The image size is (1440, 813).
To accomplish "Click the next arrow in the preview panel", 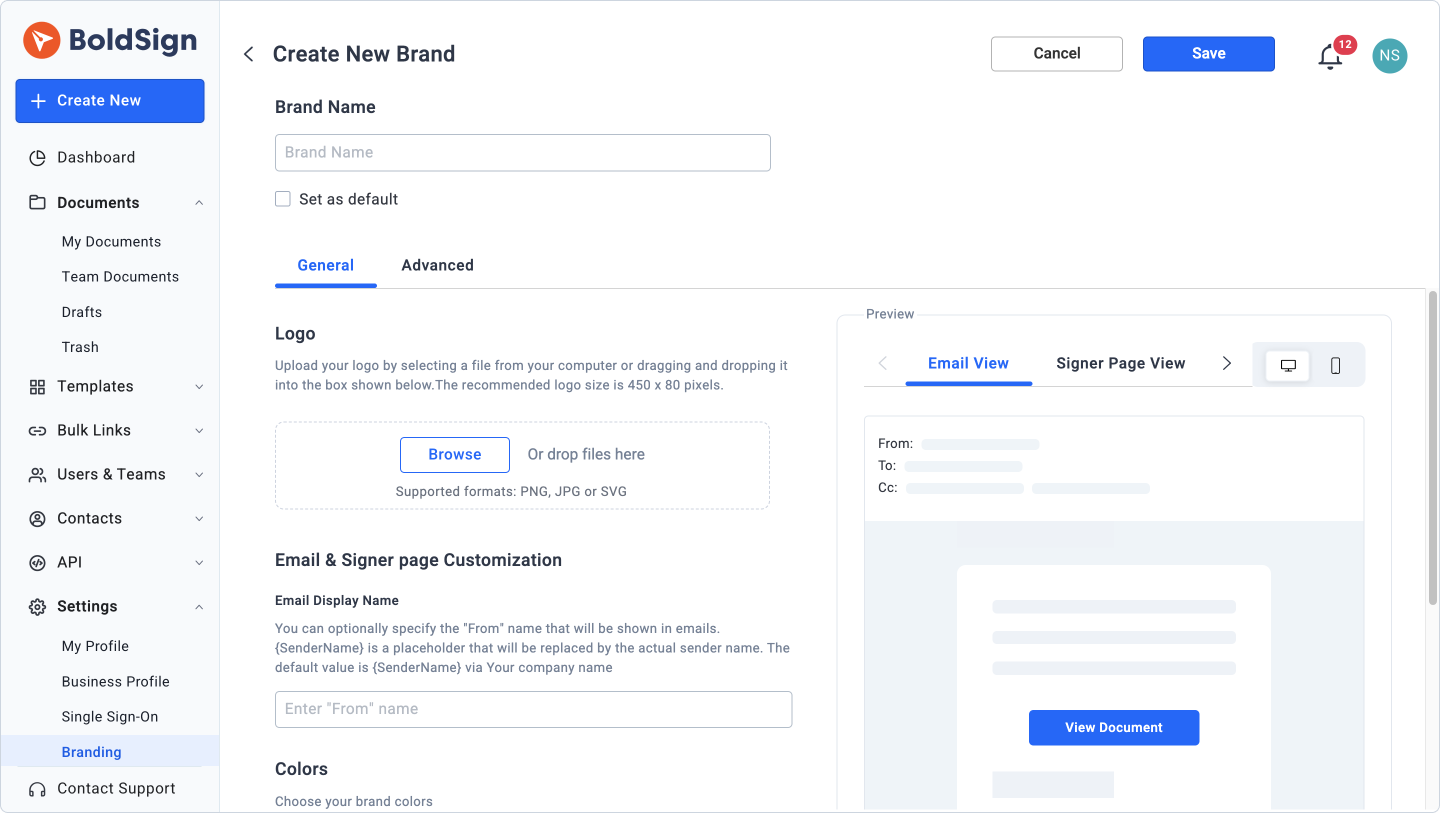I will pyautogui.click(x=1227, y=363).
